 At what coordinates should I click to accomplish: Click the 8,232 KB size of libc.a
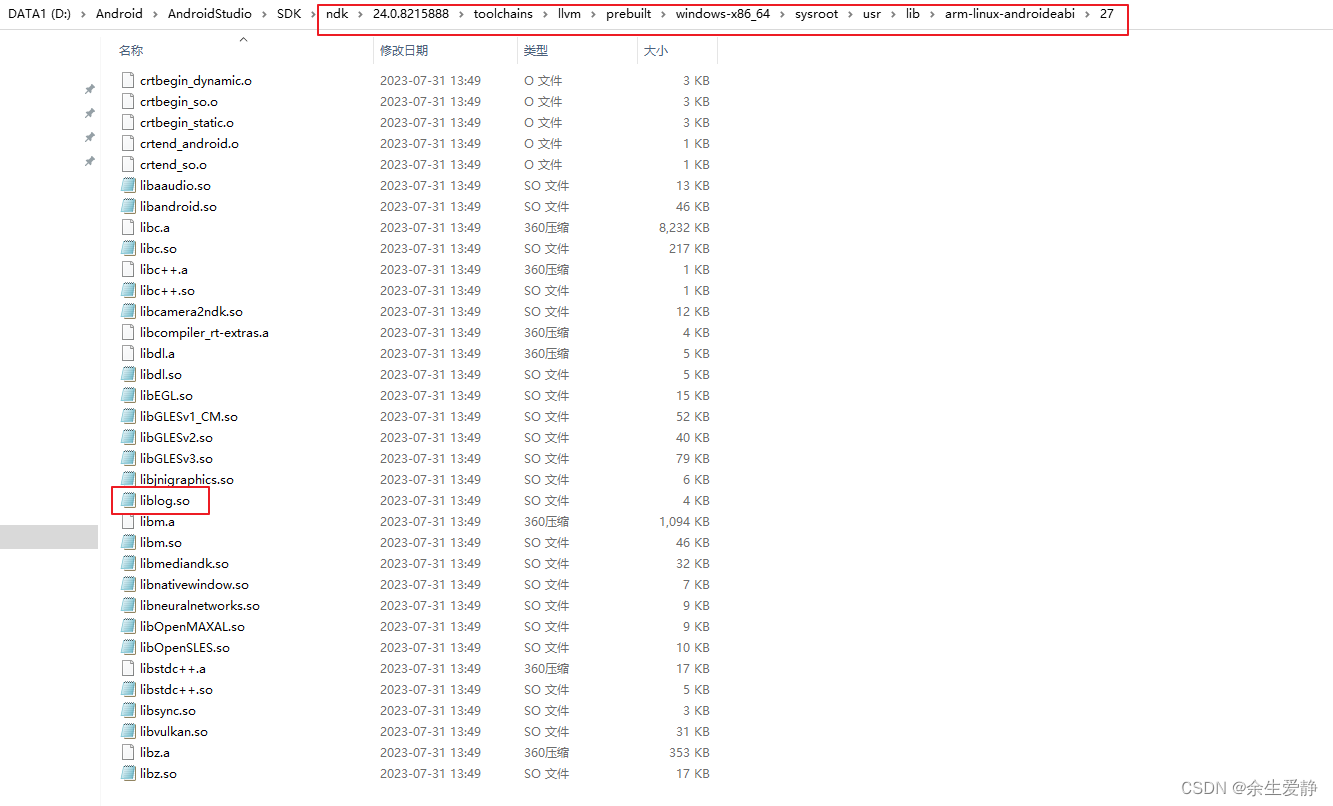click(684, 227)
